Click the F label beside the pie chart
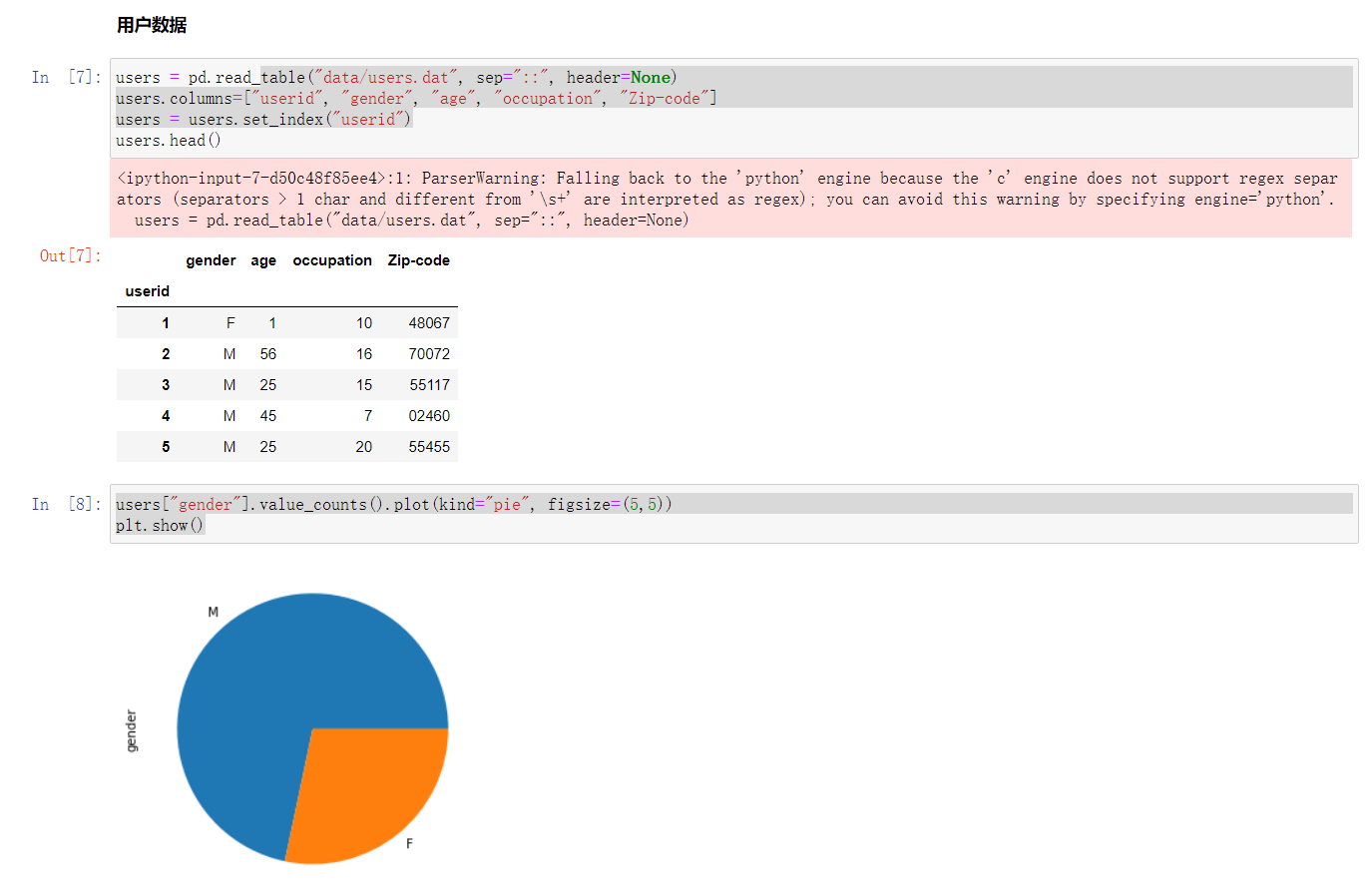 tap(409, 844)
